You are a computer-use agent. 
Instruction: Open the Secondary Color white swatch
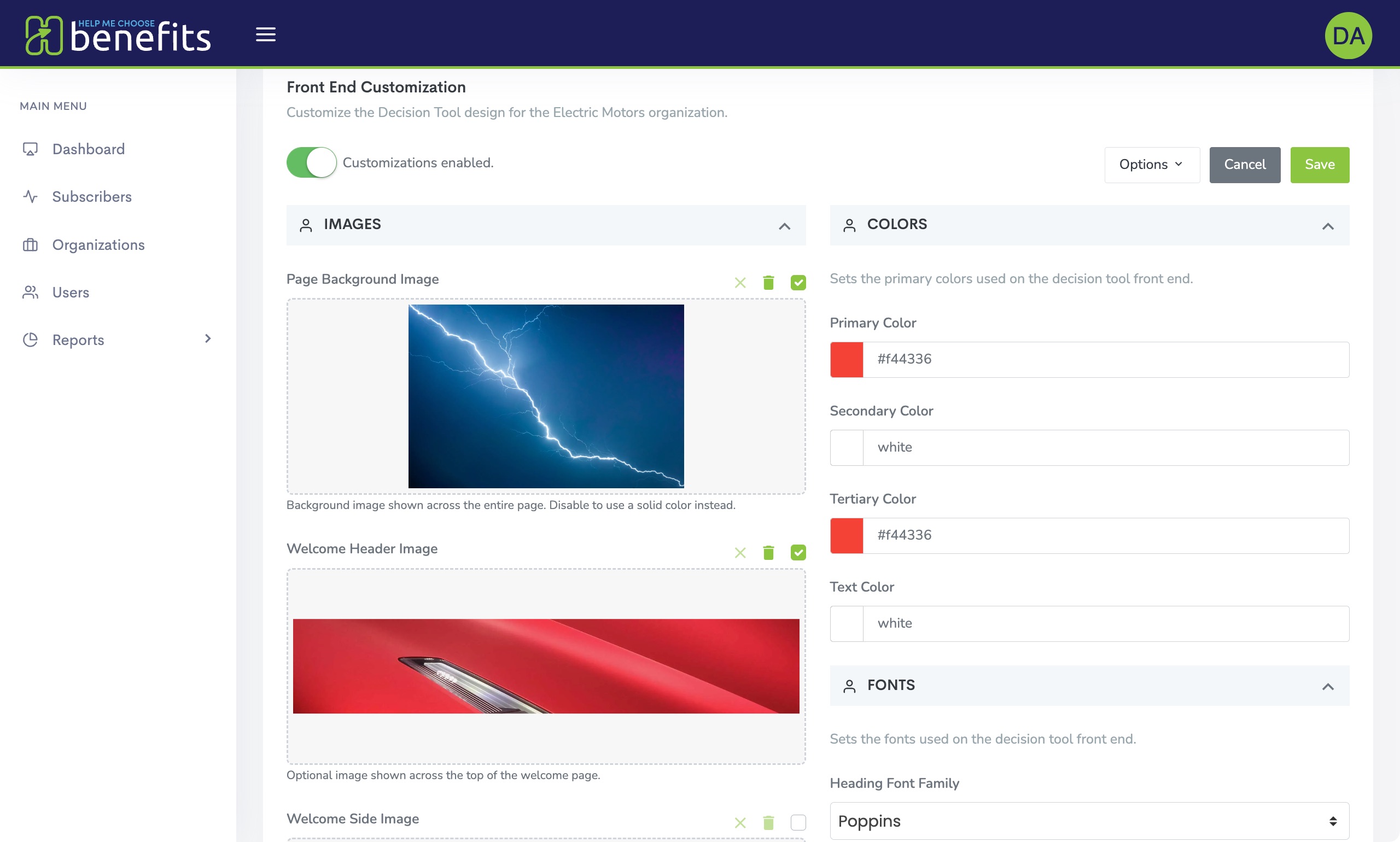click(x=847, y=447)
